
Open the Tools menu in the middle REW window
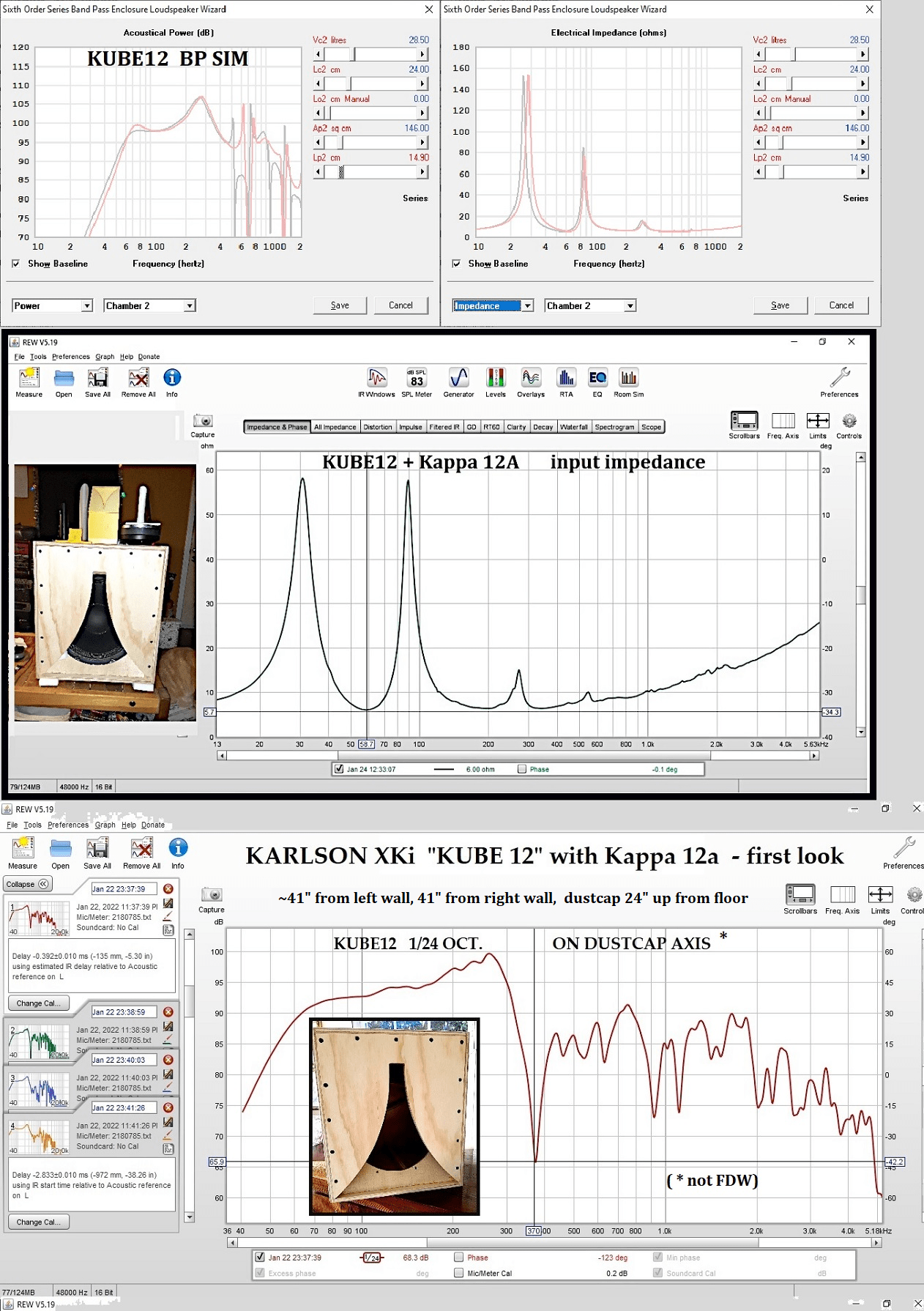pos(38,357)
